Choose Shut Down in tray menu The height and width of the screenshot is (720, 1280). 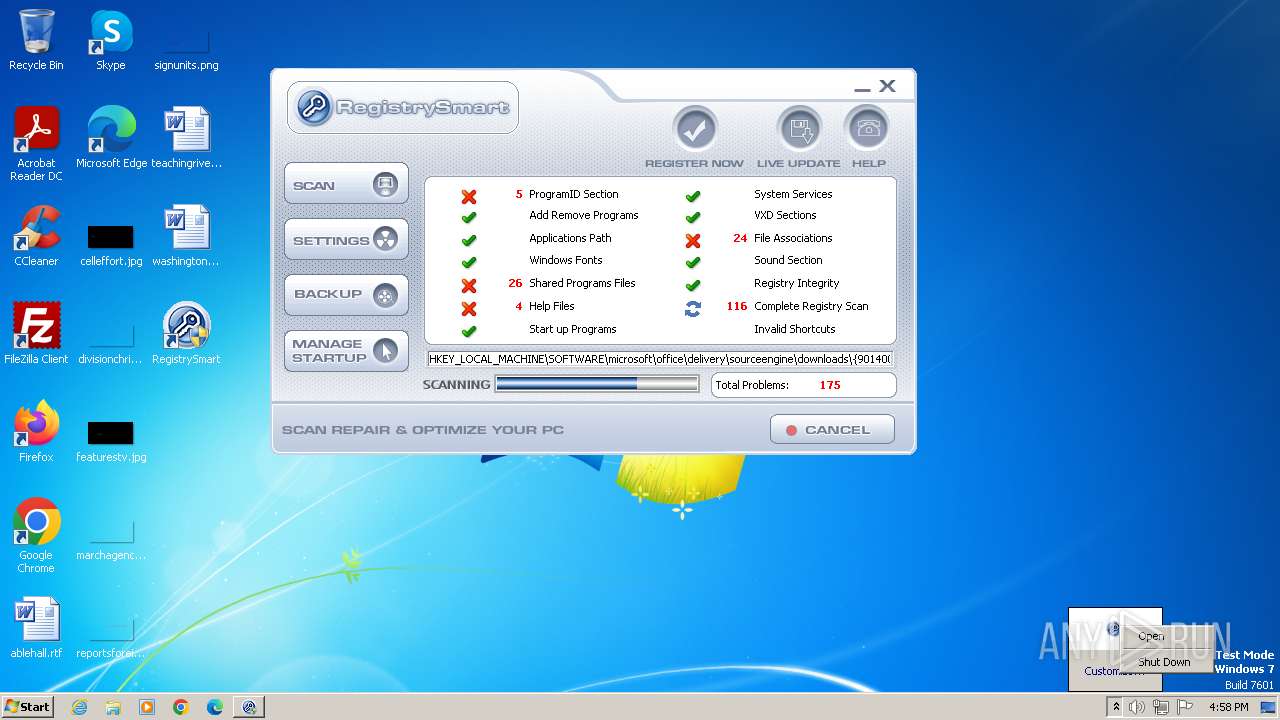(1164, 662)
